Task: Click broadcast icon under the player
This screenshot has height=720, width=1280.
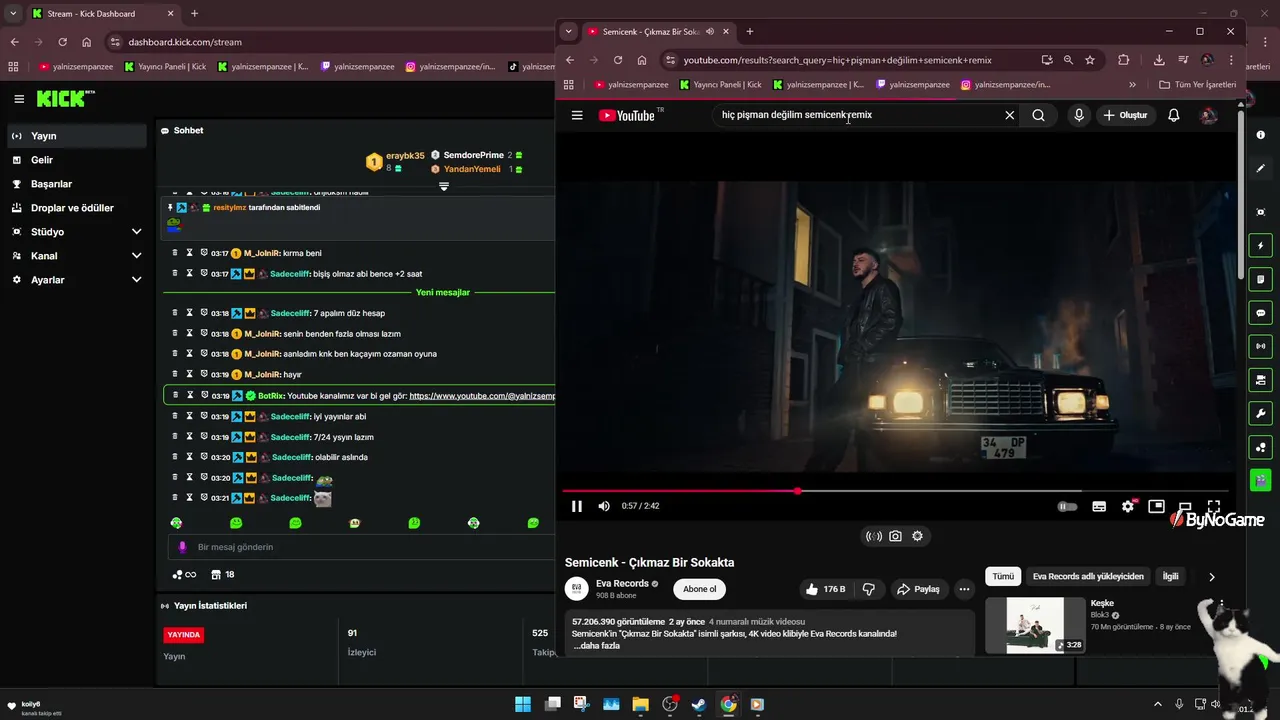Action: point(874,536)
